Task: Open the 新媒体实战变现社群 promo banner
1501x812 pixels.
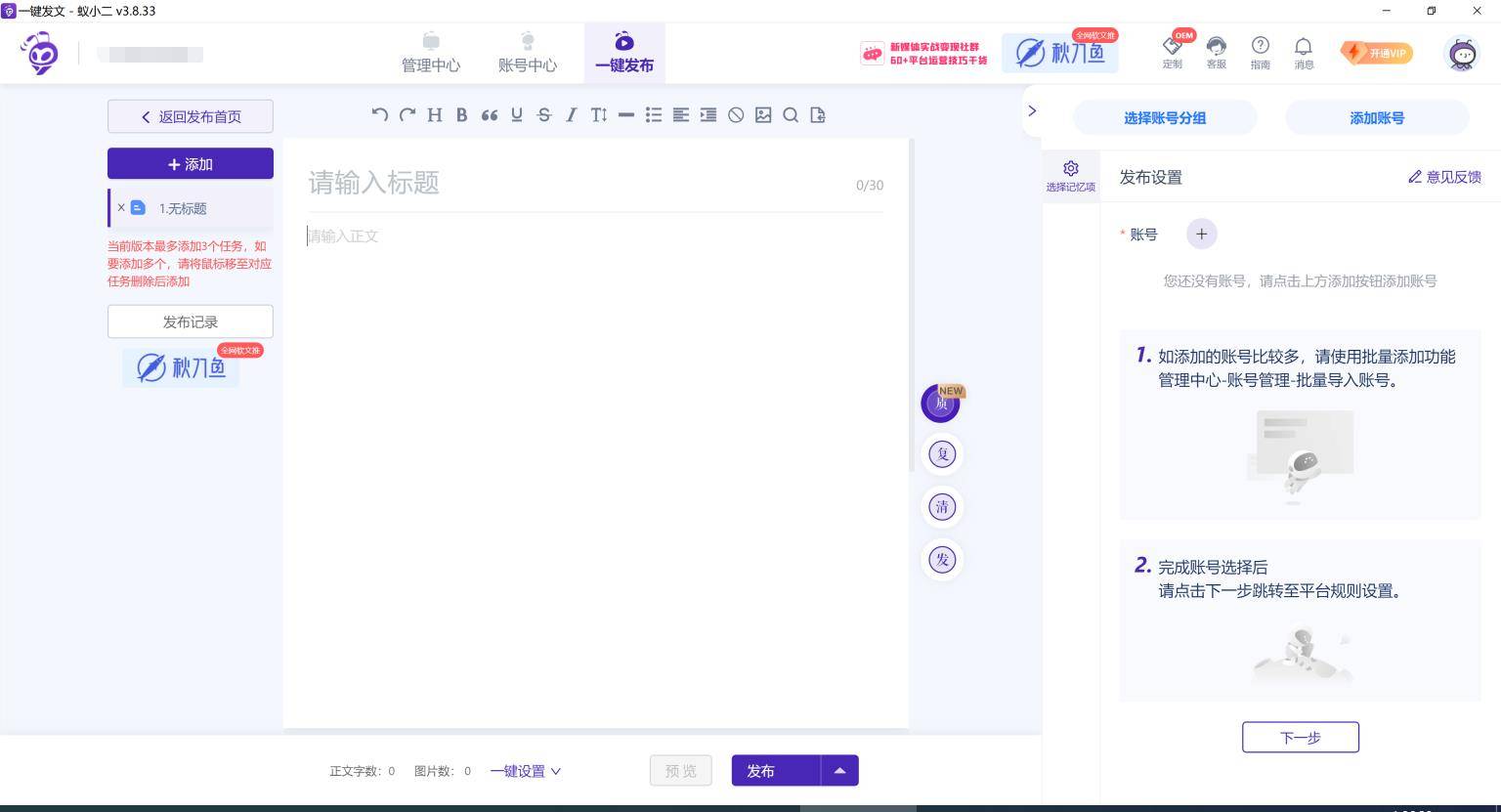Action: [924, 53]
